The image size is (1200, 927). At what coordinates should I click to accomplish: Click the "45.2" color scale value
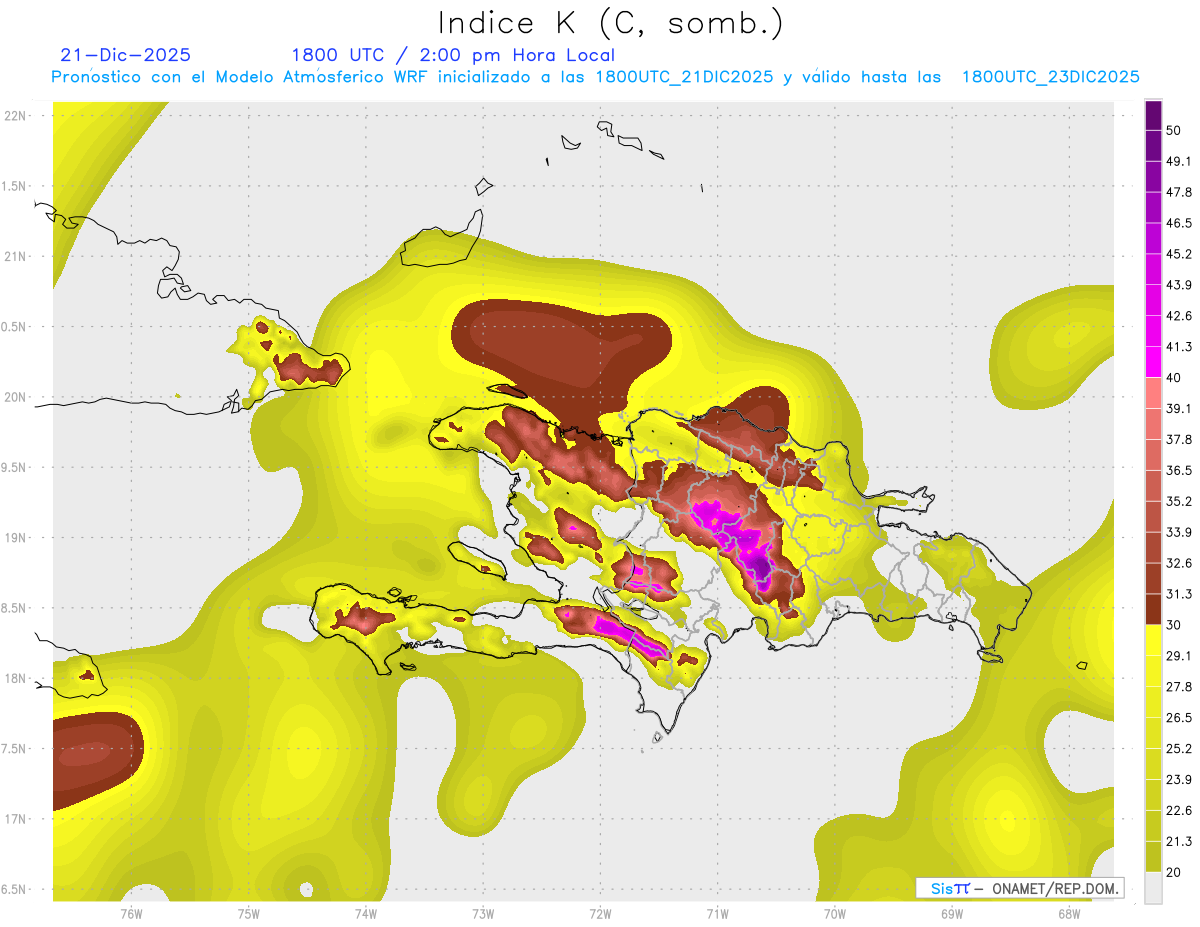click(1178, 254)
